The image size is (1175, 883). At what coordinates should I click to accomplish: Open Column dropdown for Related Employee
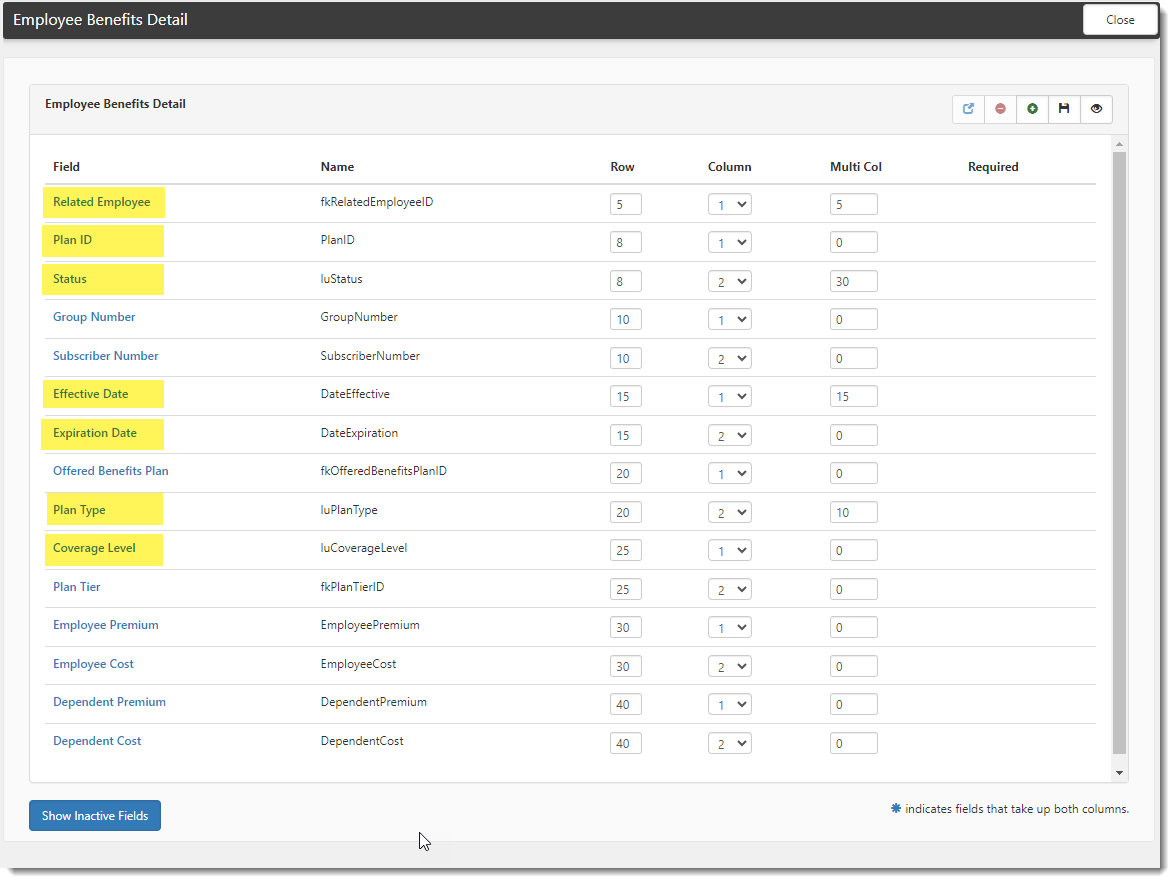(729, 204)
